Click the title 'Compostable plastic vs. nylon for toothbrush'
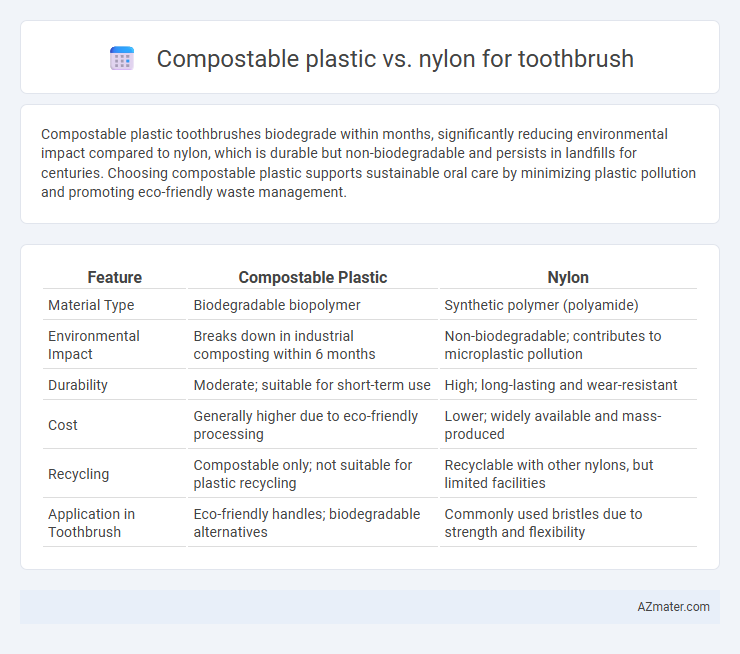 395,59
